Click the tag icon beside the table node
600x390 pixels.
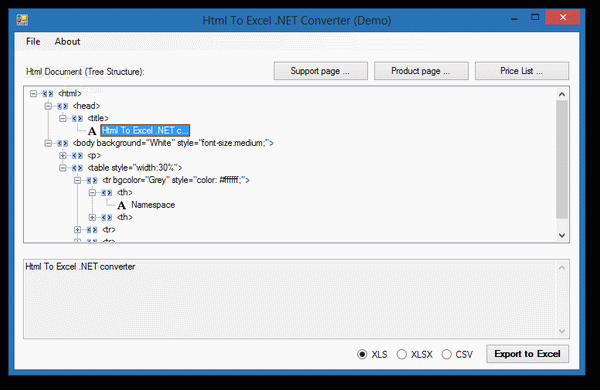77,168
